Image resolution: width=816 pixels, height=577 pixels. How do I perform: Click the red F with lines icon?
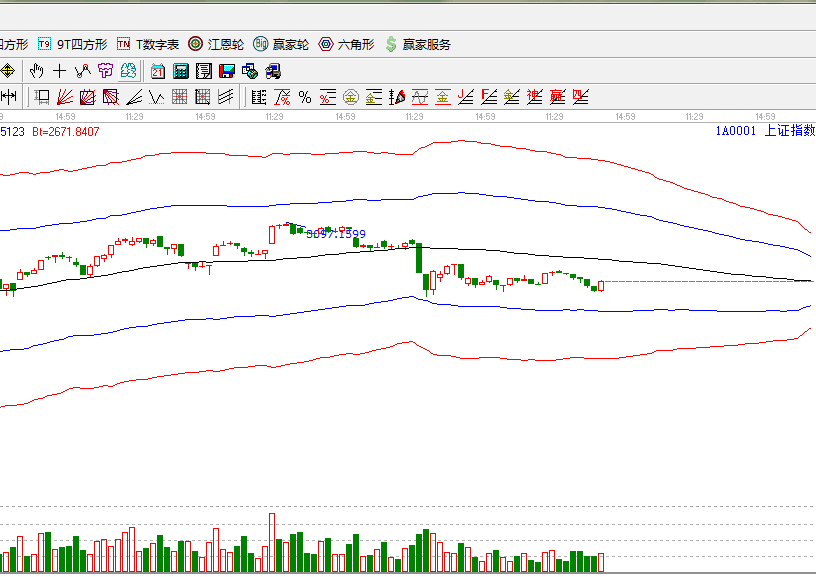coord(489,97)
